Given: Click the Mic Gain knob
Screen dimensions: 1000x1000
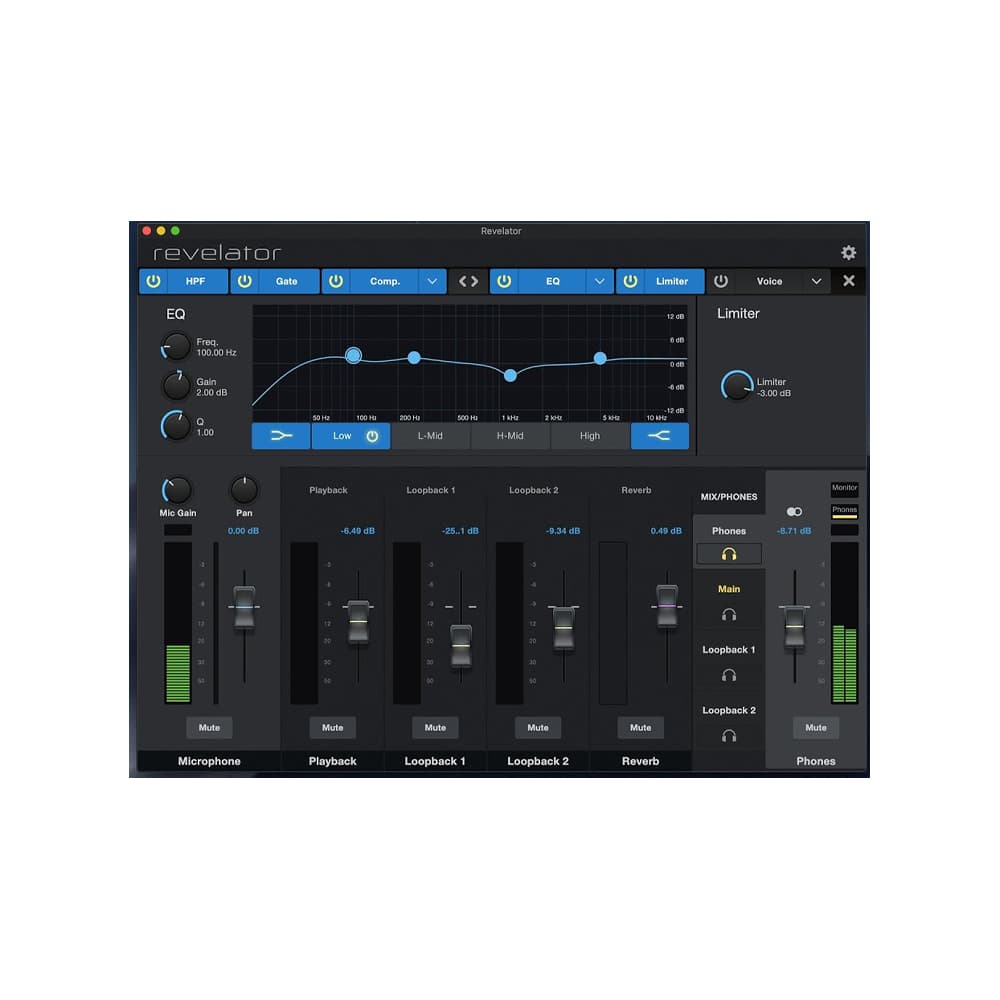Looking at the screenshot, I should pyautogui.click(x=177, y=490).
